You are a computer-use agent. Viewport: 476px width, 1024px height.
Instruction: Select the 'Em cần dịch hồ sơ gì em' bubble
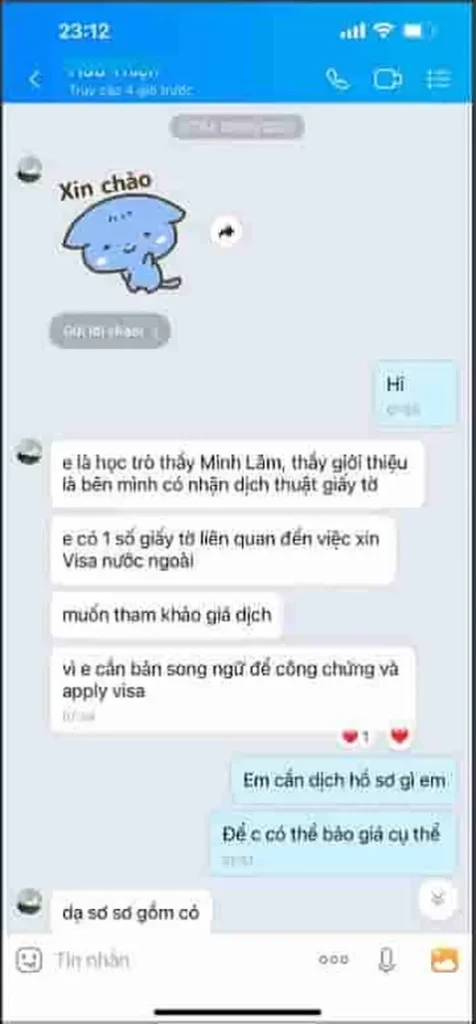[x=344, y=780]
